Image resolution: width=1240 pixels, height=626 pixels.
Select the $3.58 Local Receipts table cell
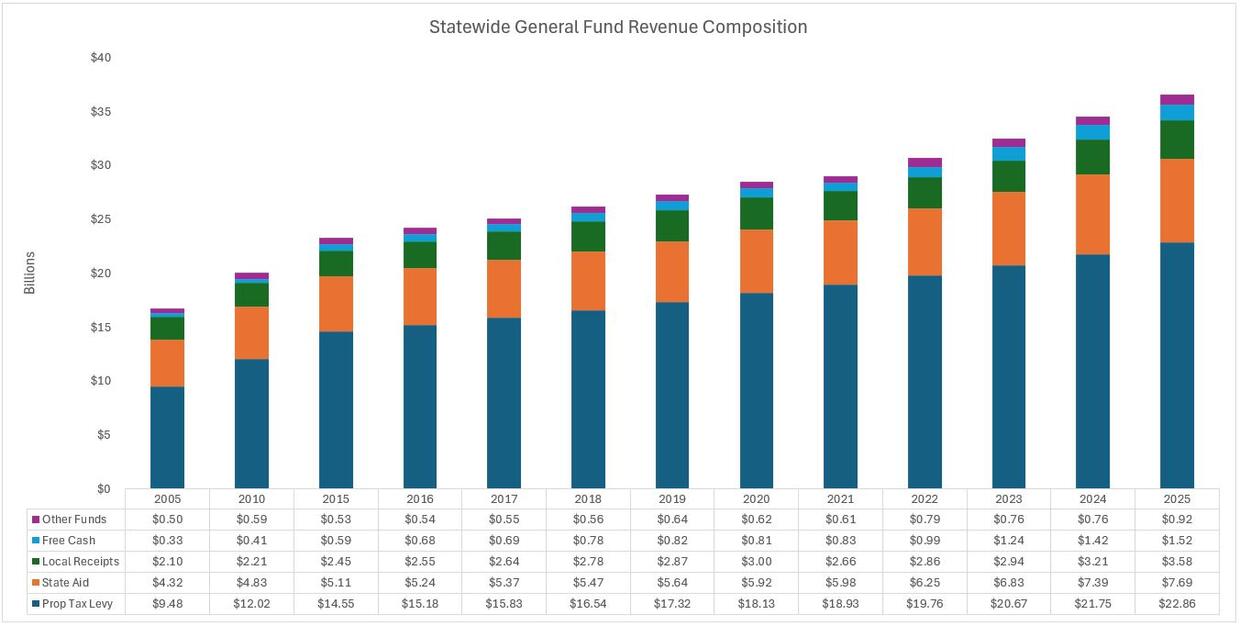tap(1177, 562)
